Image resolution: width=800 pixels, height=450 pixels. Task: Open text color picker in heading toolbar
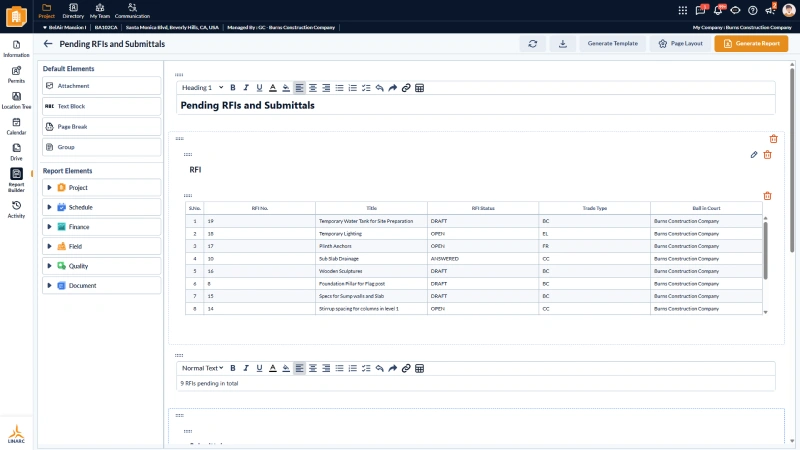[x=272, y=88]
